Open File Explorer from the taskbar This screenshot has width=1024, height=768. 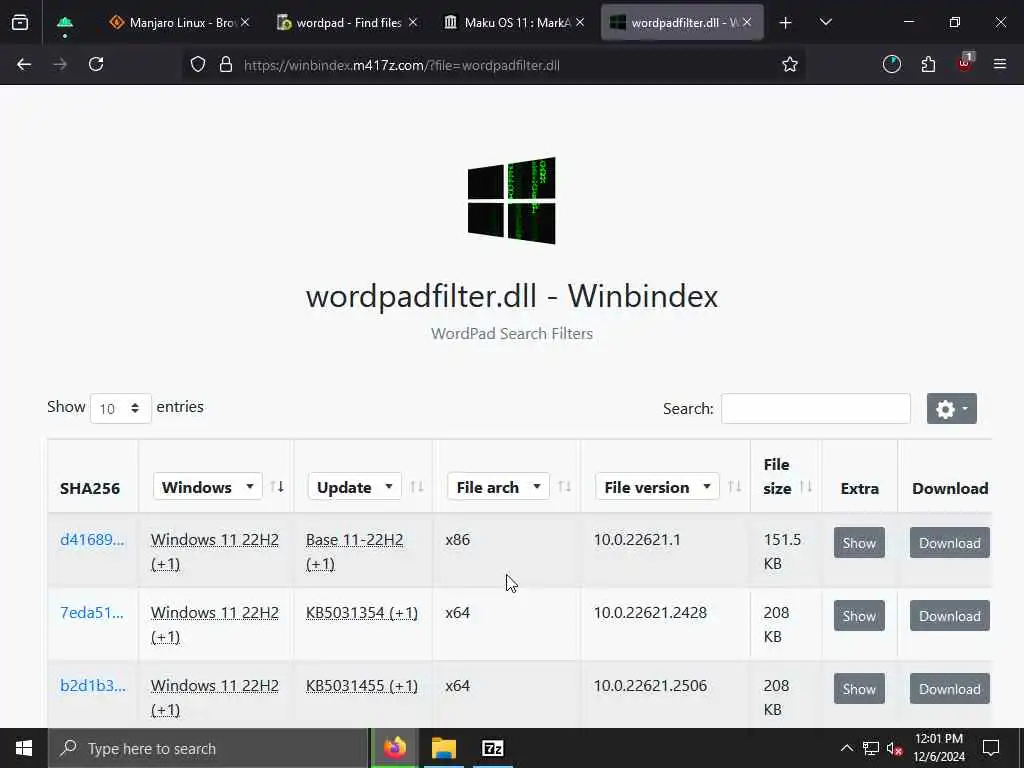click(443, 748)
